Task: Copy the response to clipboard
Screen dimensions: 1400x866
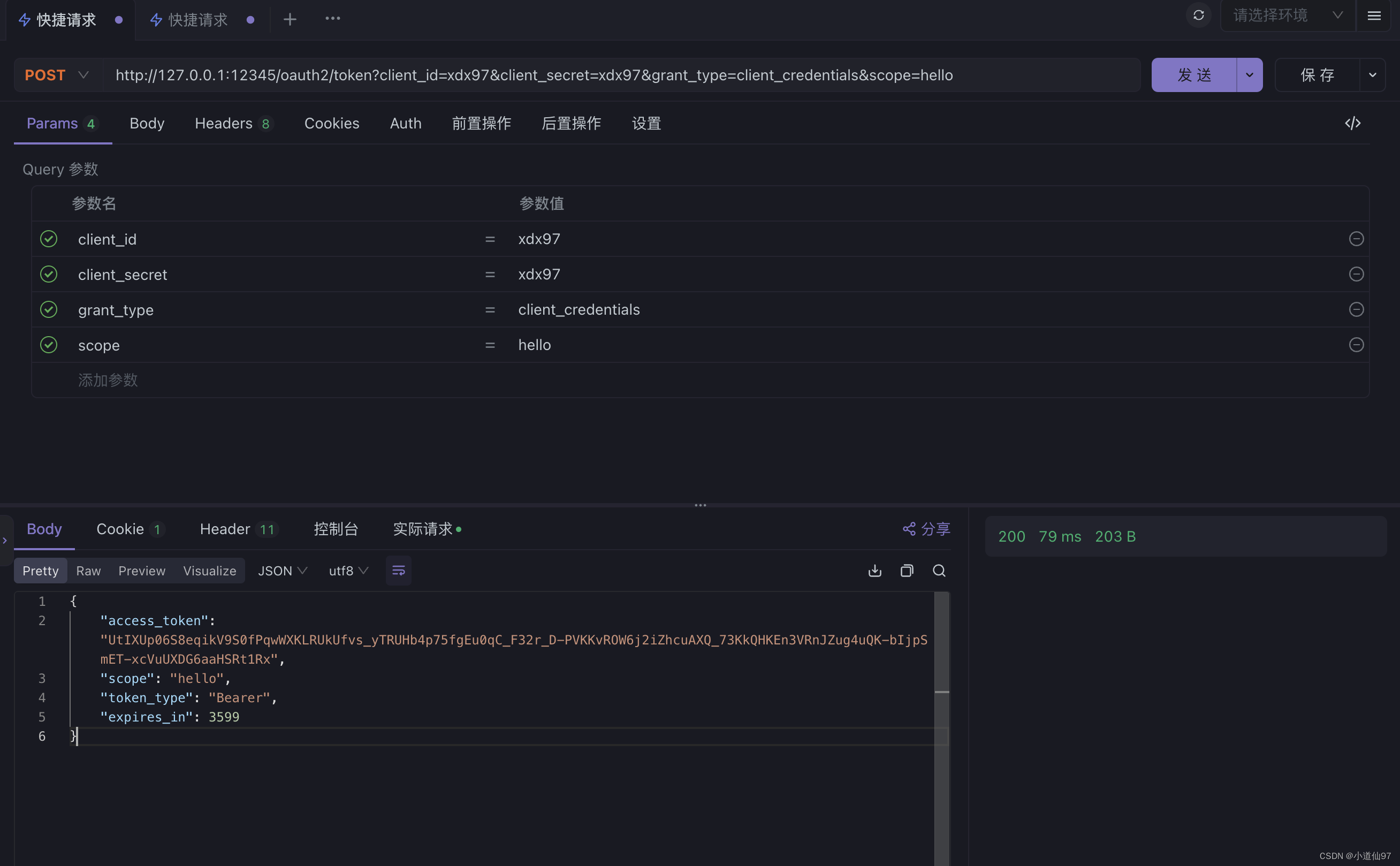Action: [907, 571]
